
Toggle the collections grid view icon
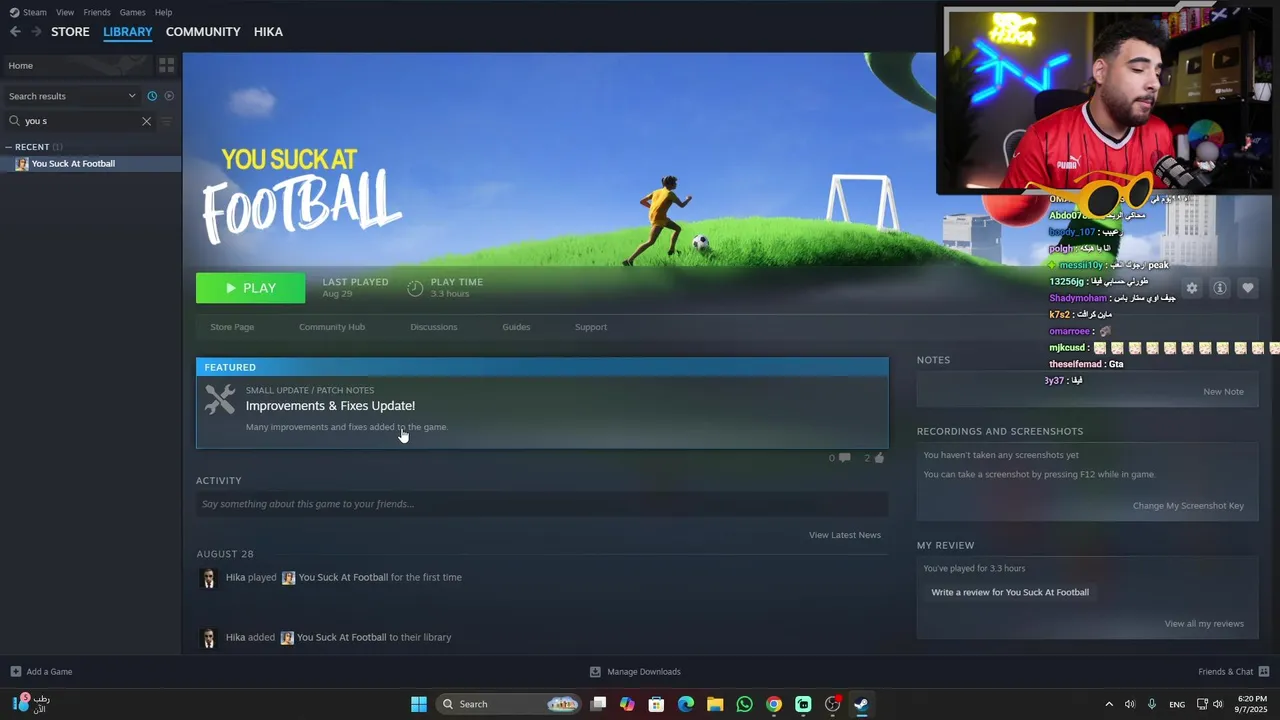pyautogui.click(x=167, y=65)
